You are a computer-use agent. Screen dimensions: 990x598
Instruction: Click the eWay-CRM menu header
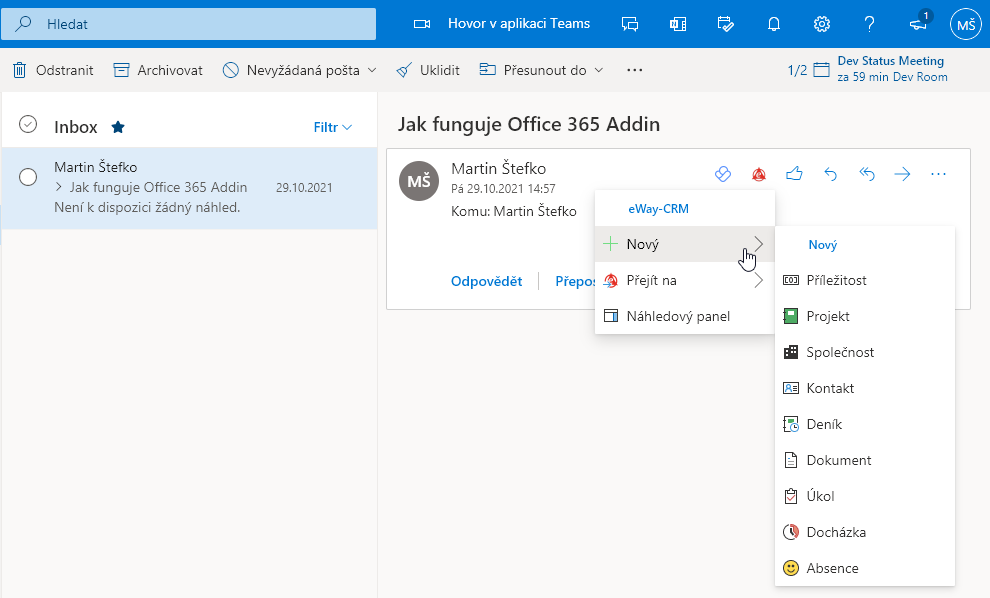click(658, 209)
